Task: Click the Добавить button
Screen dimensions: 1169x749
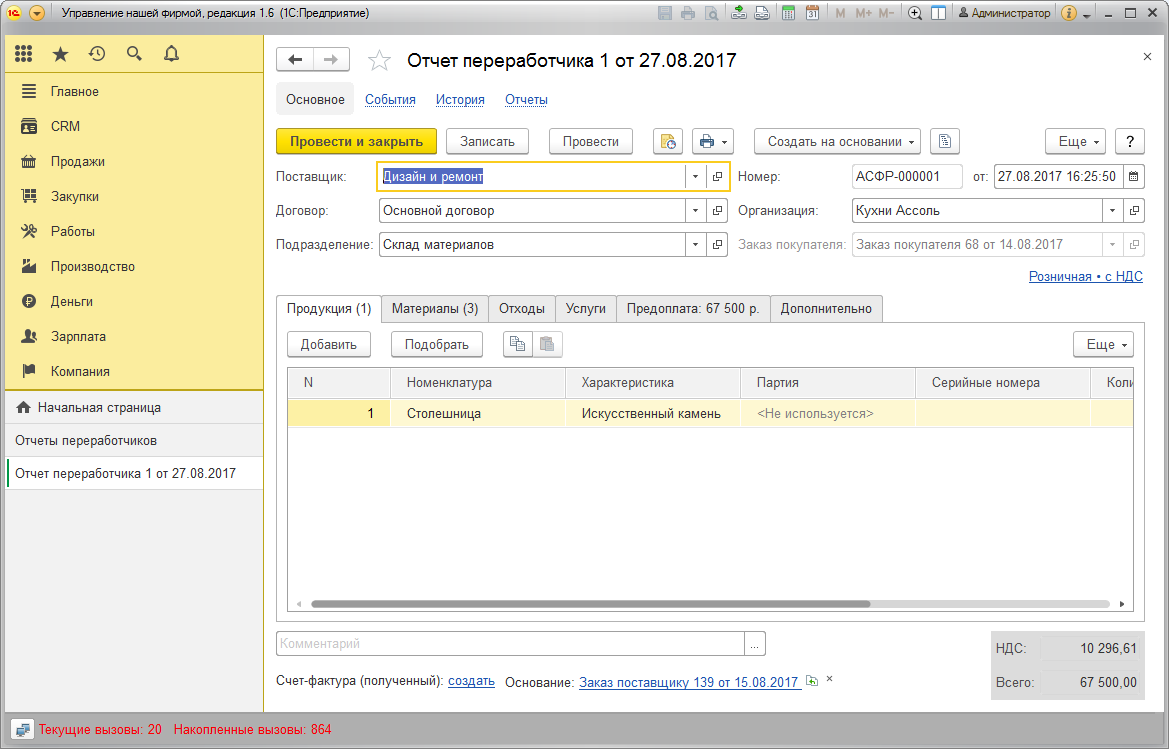Action: [329, 344]
